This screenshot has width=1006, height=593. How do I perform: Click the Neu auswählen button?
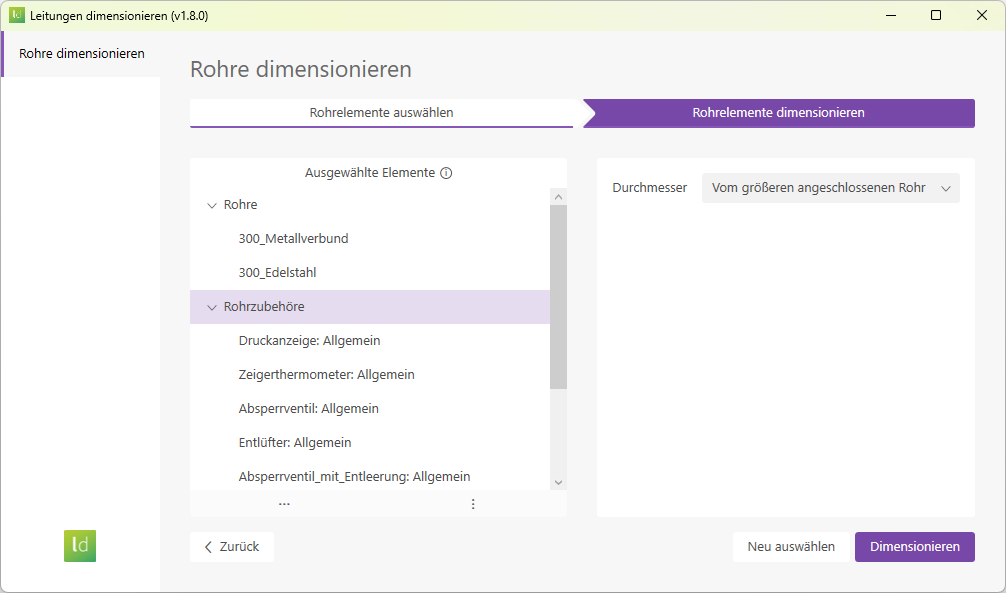tap(791, 547)
